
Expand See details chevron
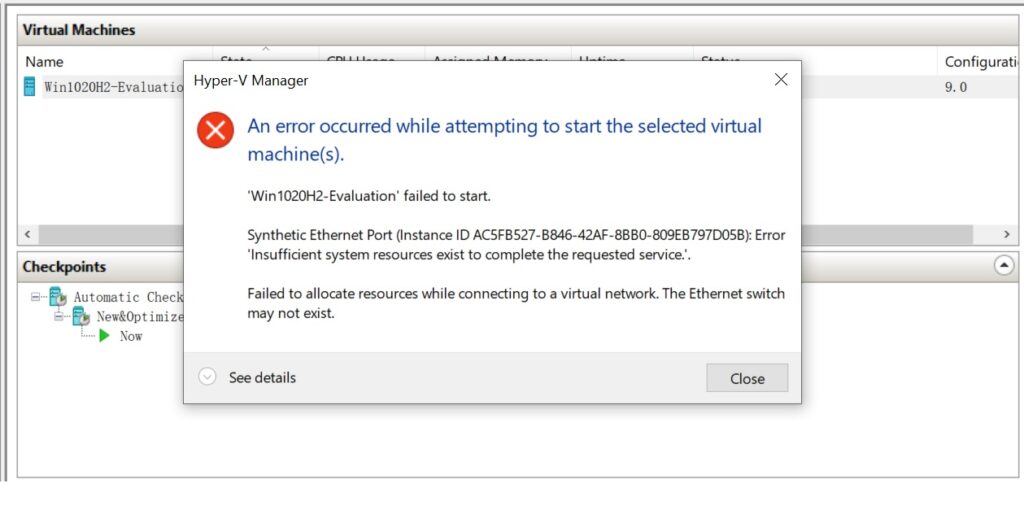208,377
